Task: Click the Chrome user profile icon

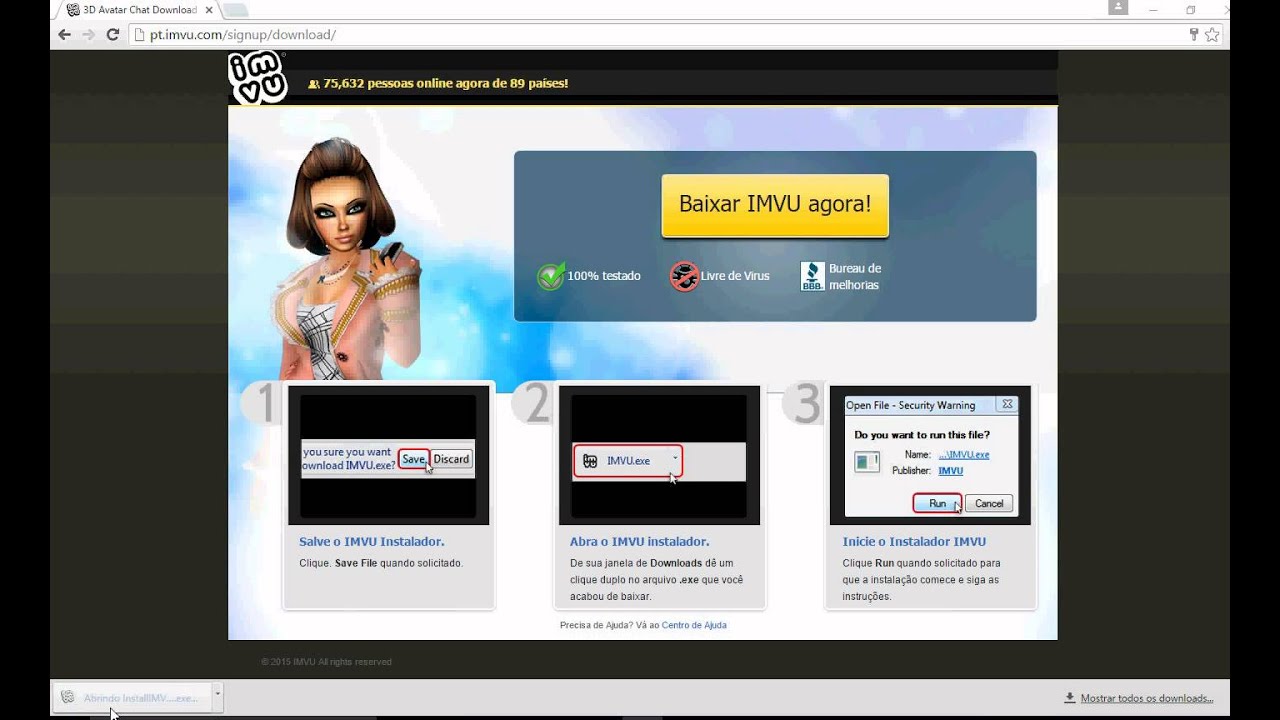Action: tap(1118, 8)
